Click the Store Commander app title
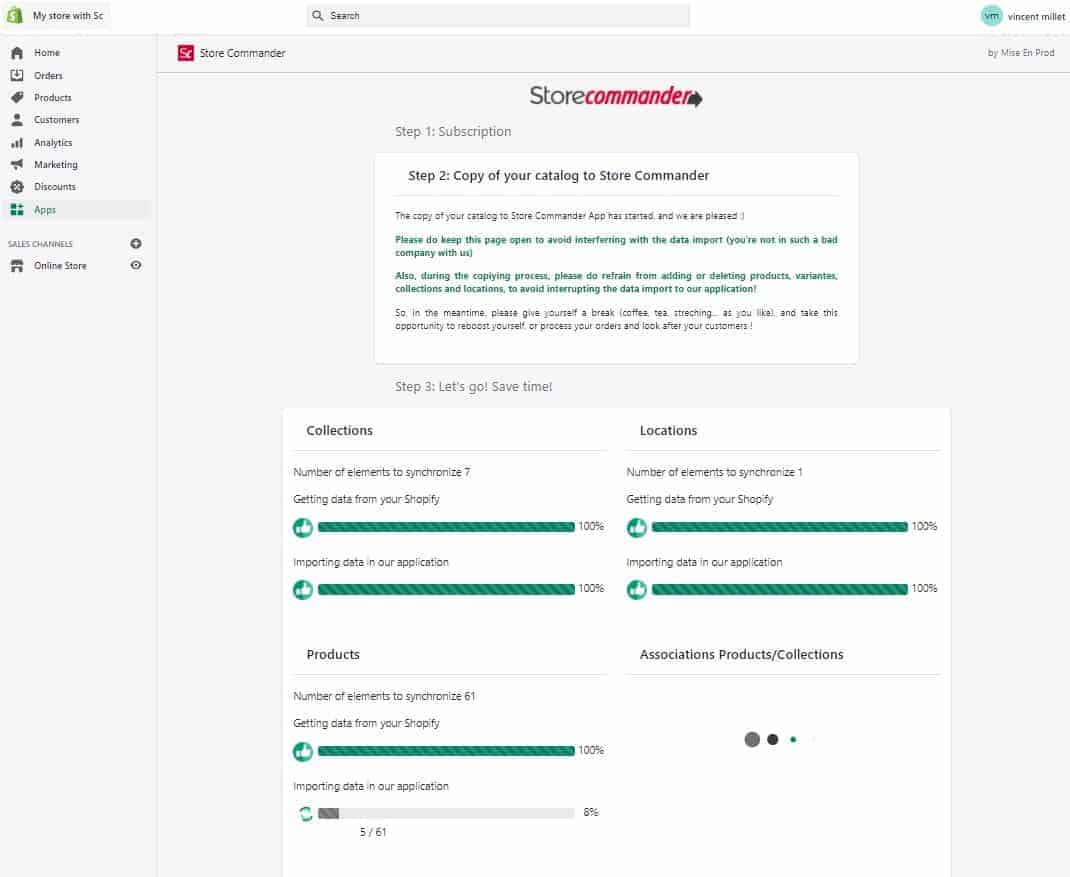 [242, 53]
